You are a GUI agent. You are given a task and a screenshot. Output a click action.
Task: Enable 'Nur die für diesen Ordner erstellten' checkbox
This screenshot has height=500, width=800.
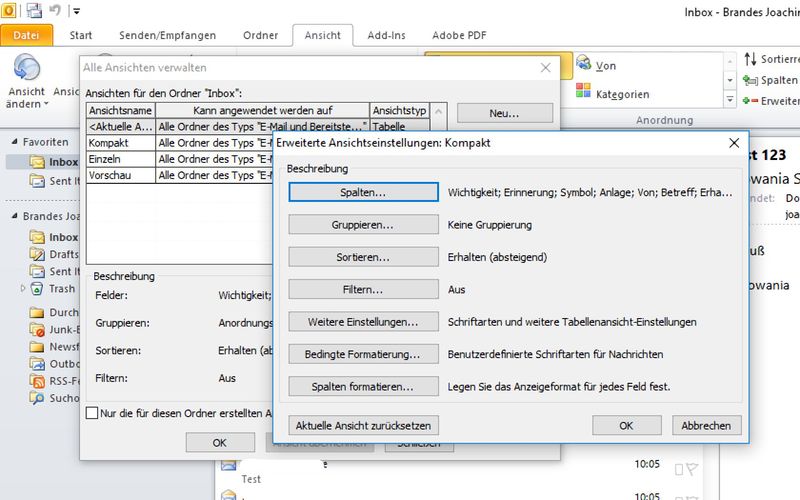92,413
